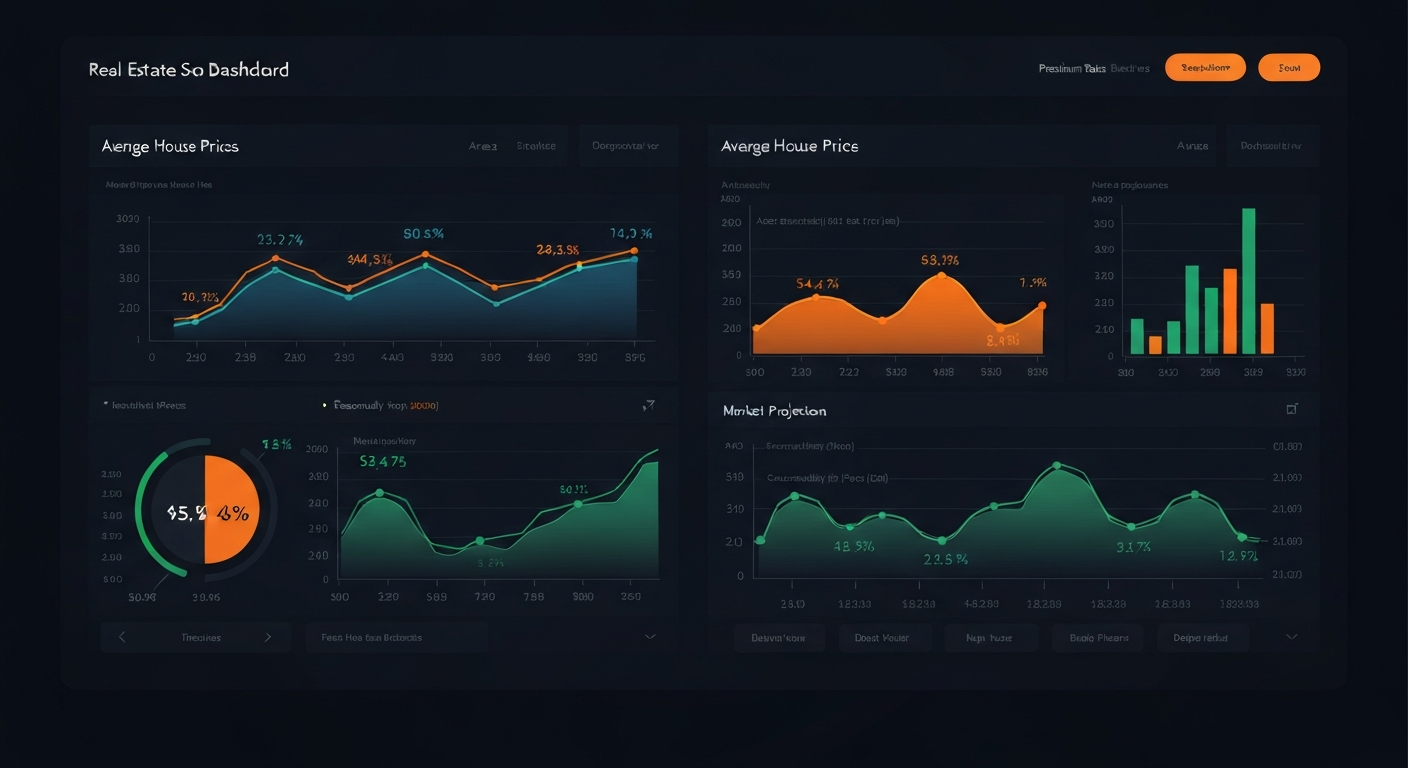The width and height of the screenshot is (1408, 768).
Task: Click the "S4,4 7%" label on orange chart
Action: (818, 284)
